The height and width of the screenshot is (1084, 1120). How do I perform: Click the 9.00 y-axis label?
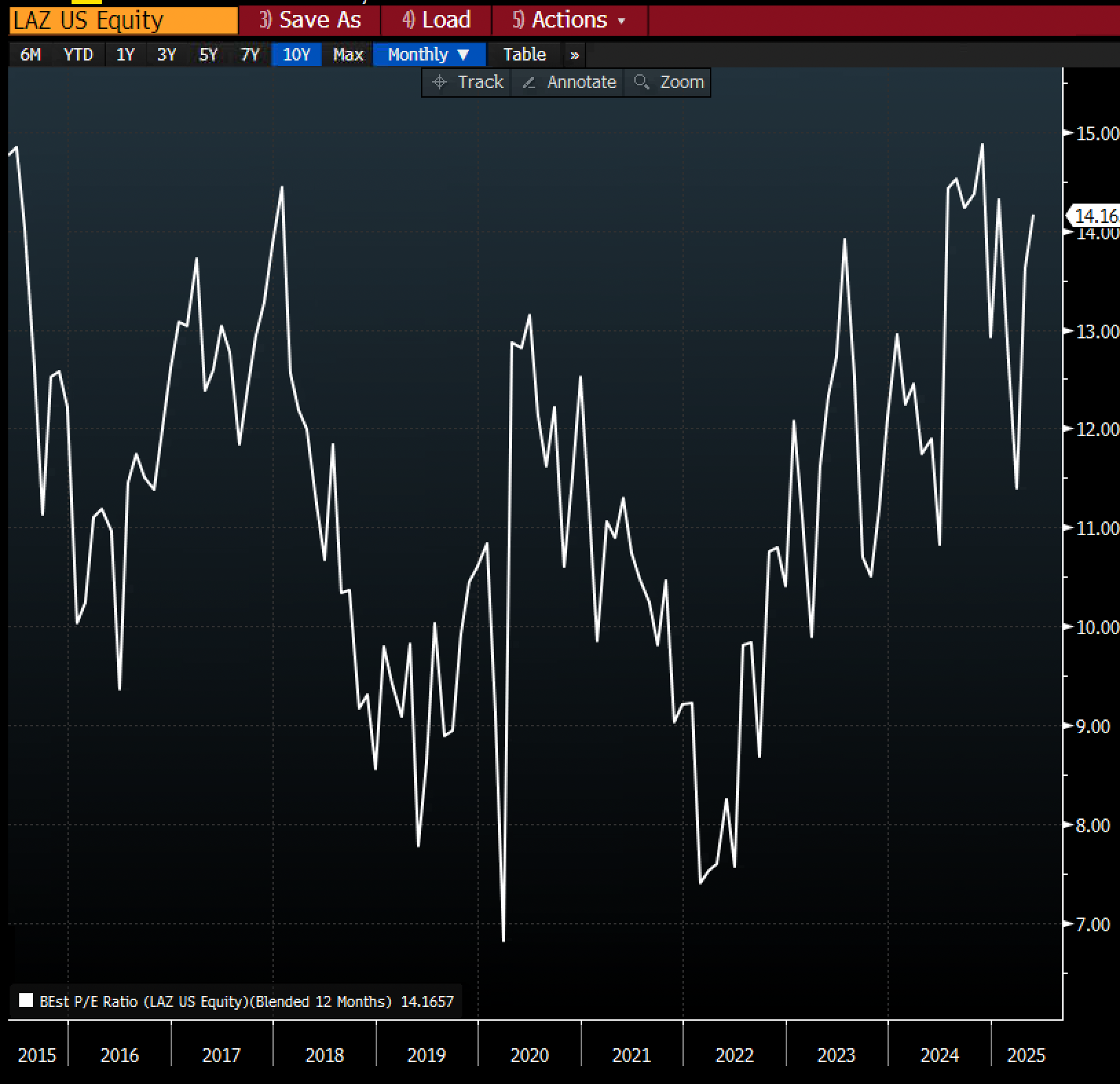[1092, 726]
